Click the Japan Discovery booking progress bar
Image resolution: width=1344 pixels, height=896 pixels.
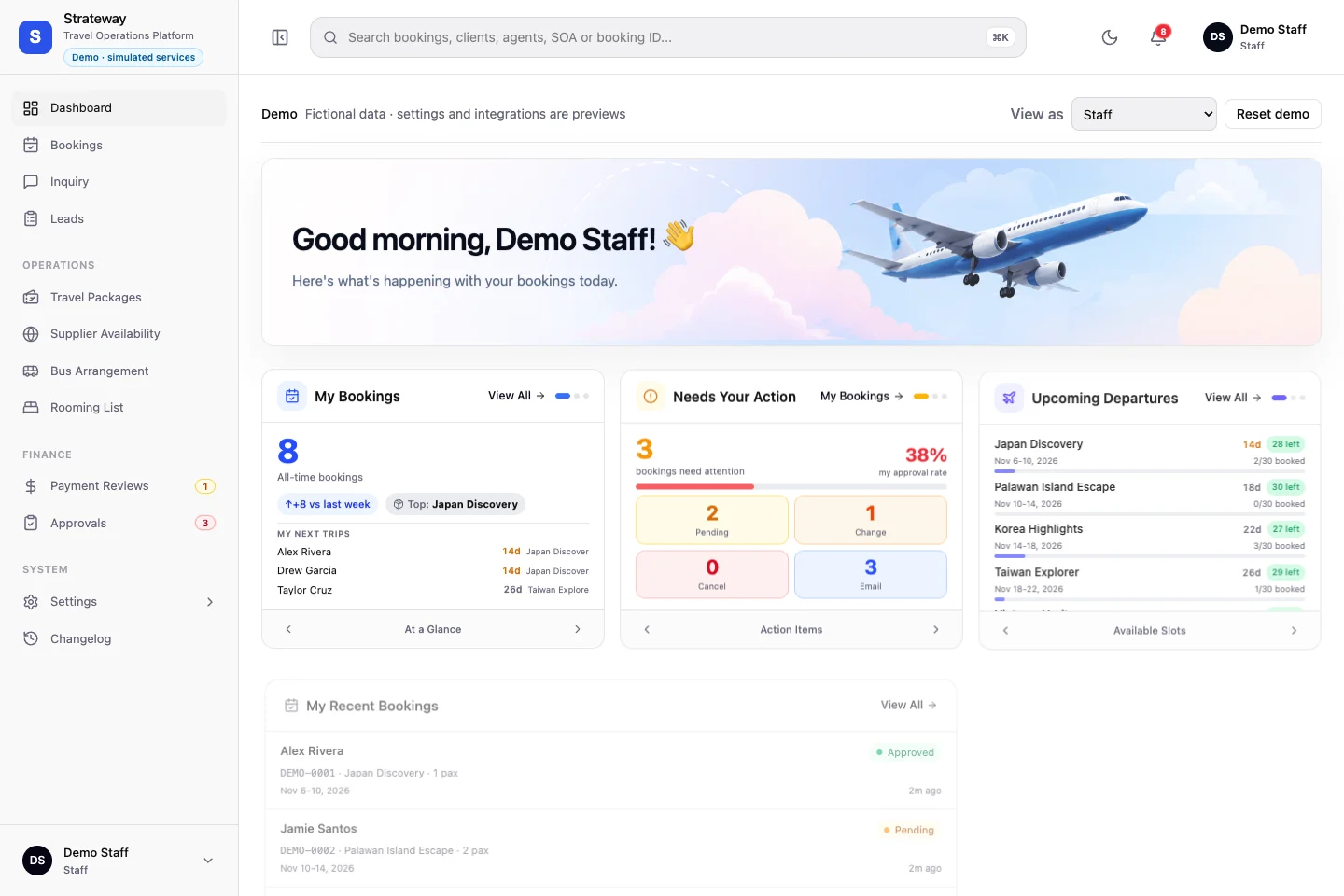pos(1150,471)
